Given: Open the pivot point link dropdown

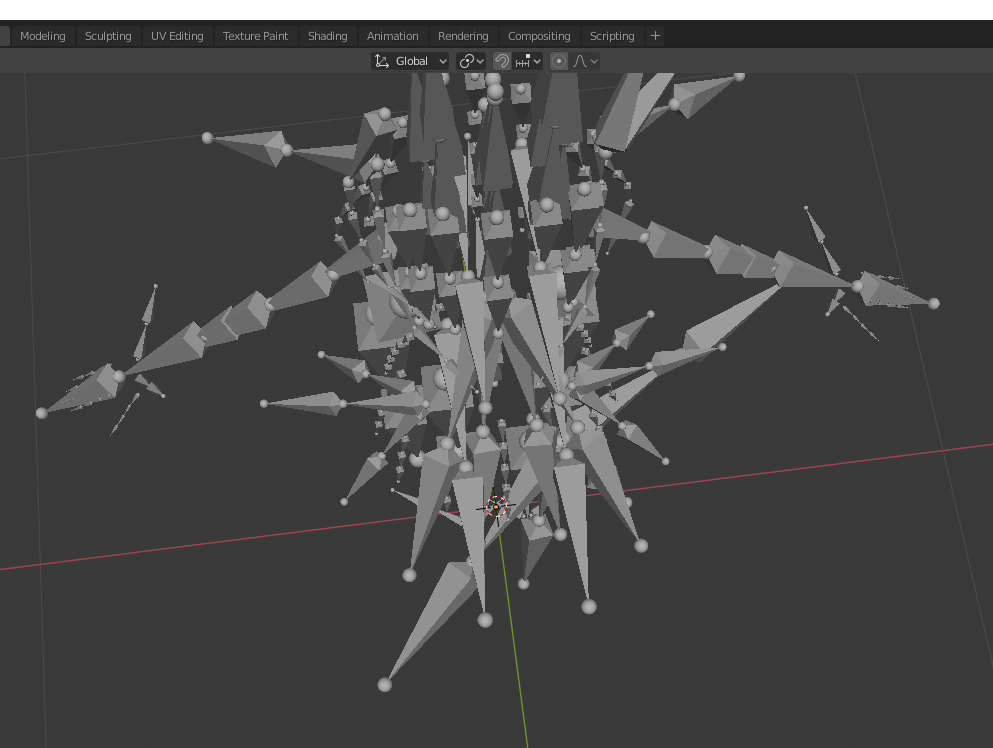Looking at the screenshot, I should (x=471, y=61).
